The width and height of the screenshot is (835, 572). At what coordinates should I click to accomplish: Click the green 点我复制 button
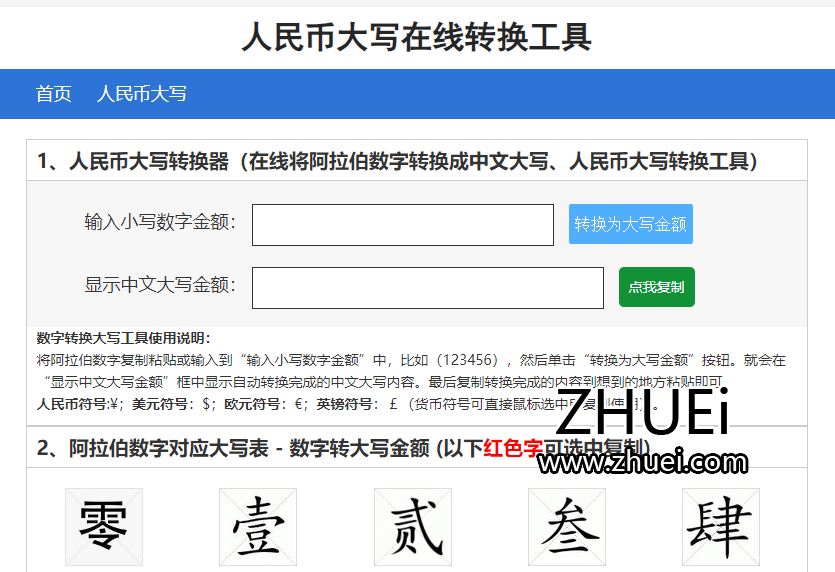[656, 287]
